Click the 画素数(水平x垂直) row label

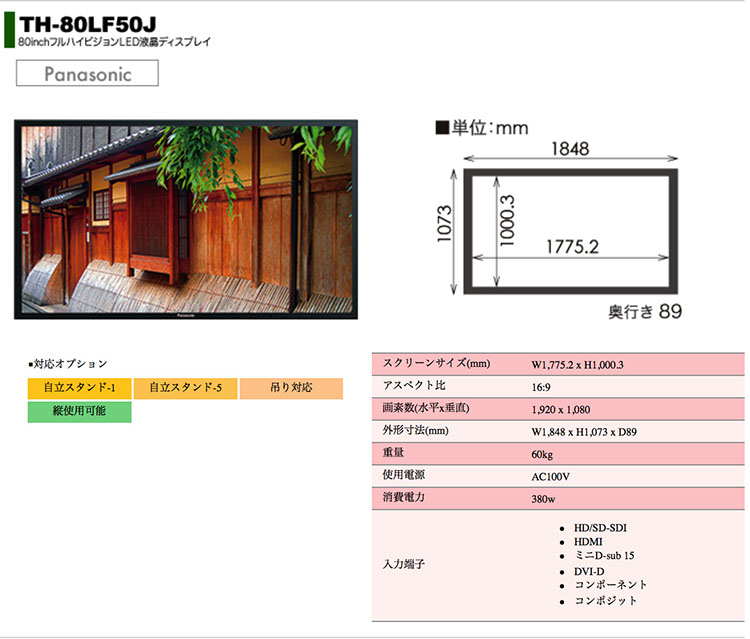click(426, 408)
